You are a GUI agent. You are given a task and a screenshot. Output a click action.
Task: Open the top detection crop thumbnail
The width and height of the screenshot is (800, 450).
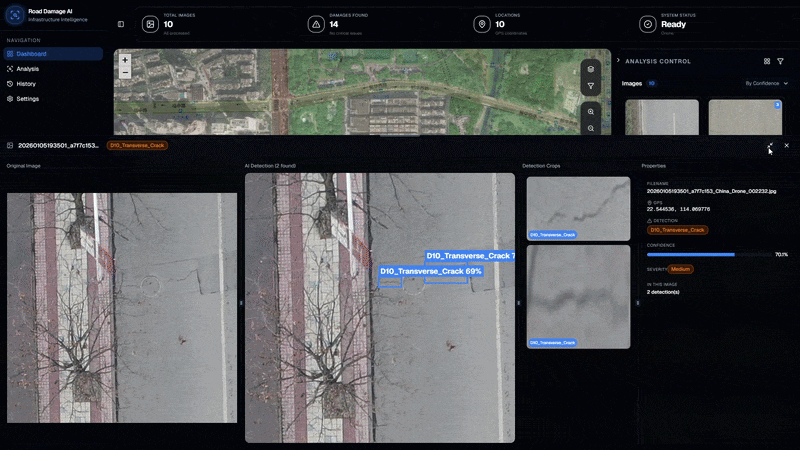[x=579, y=209]
